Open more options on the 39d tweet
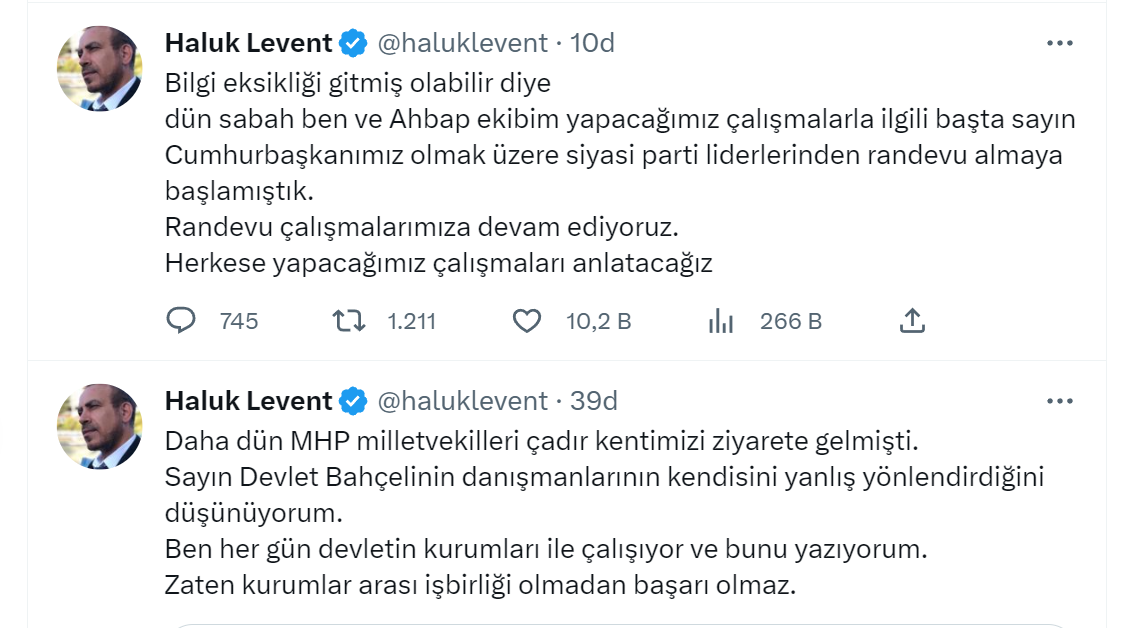Screen dimensions: 1124x628 (1059, 401)
